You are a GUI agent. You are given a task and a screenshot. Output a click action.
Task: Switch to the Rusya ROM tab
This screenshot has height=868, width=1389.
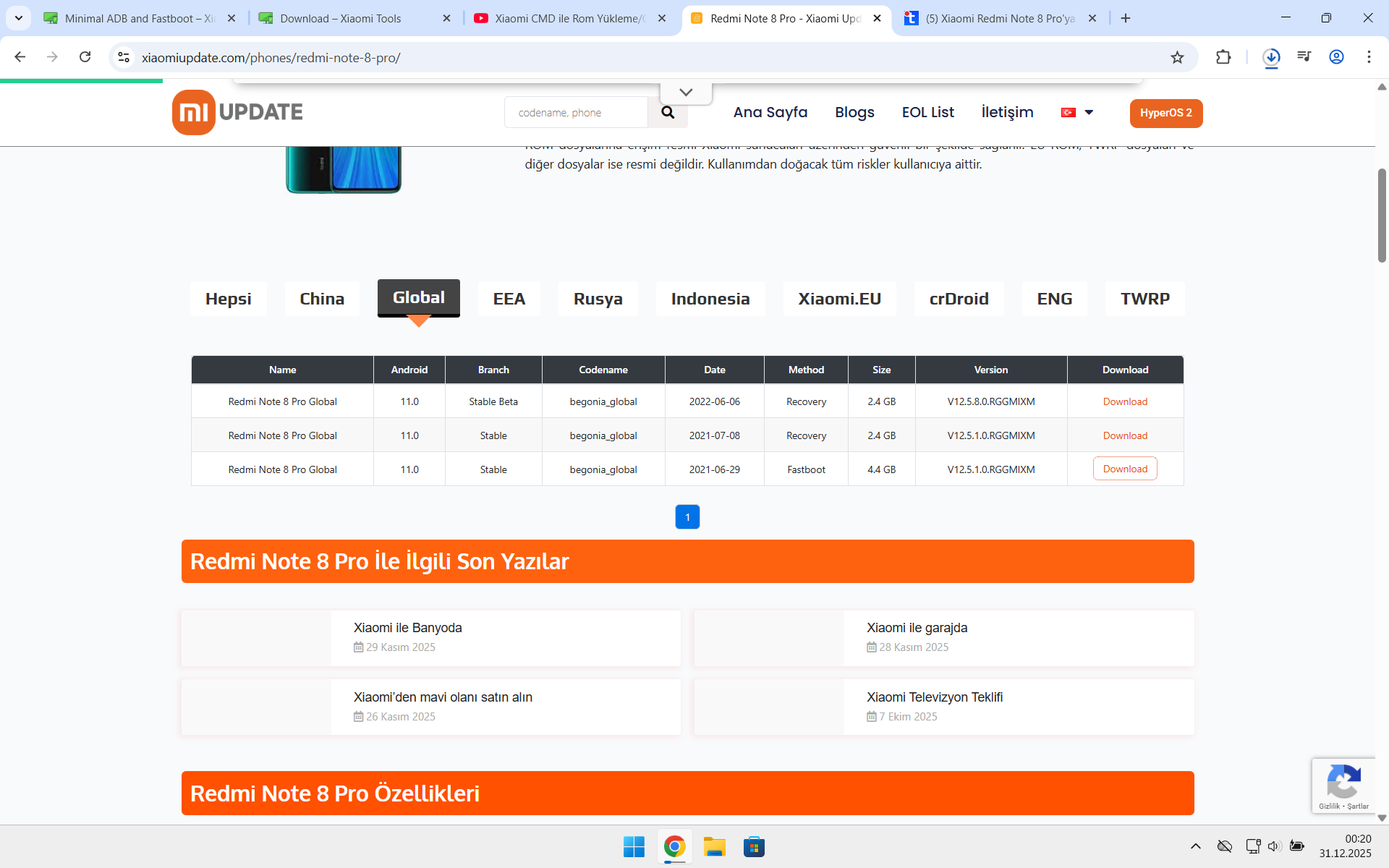point(598,299)
